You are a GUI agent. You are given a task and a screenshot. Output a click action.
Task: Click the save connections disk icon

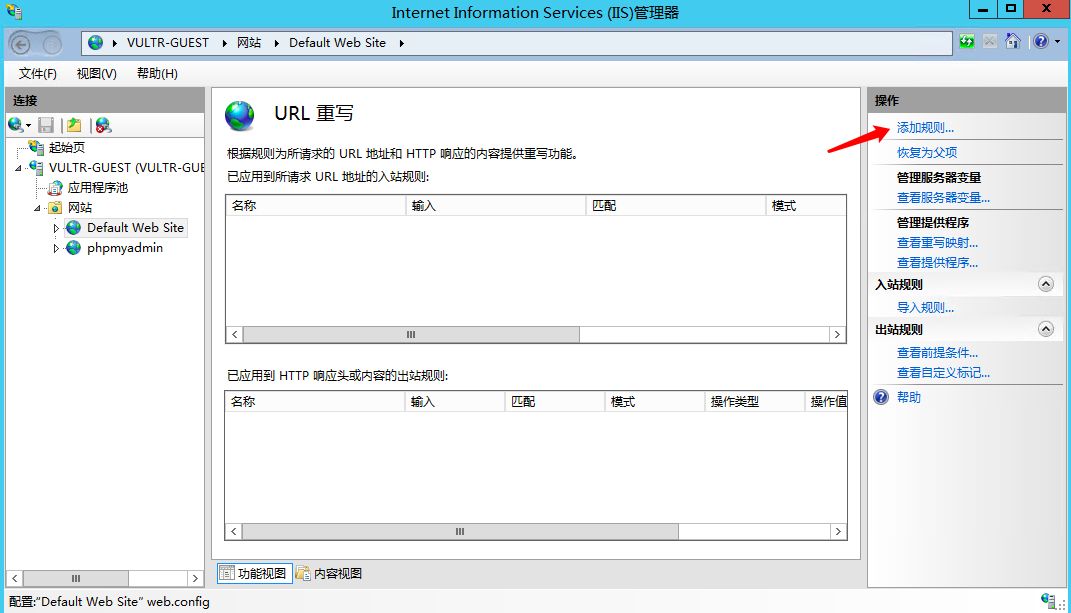[46, 125]
